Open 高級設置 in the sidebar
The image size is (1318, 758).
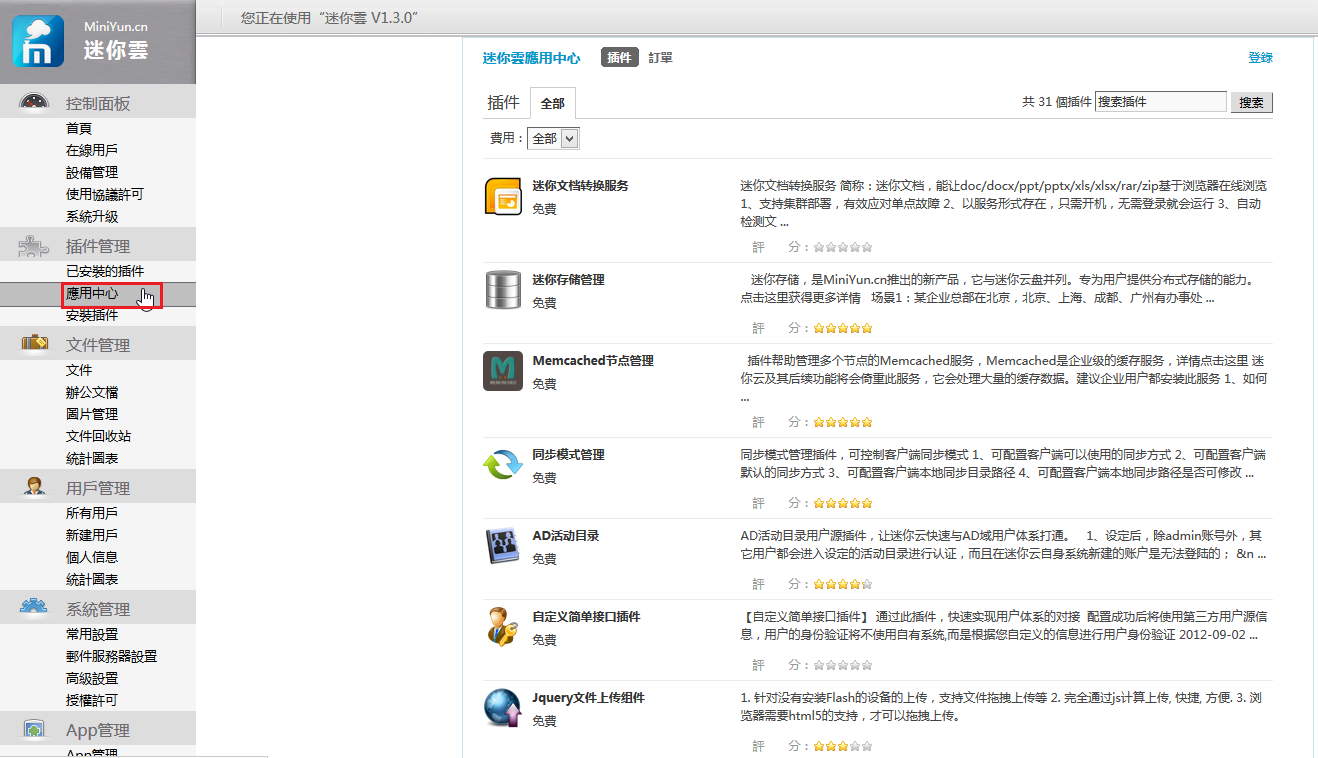click(92, 678)
